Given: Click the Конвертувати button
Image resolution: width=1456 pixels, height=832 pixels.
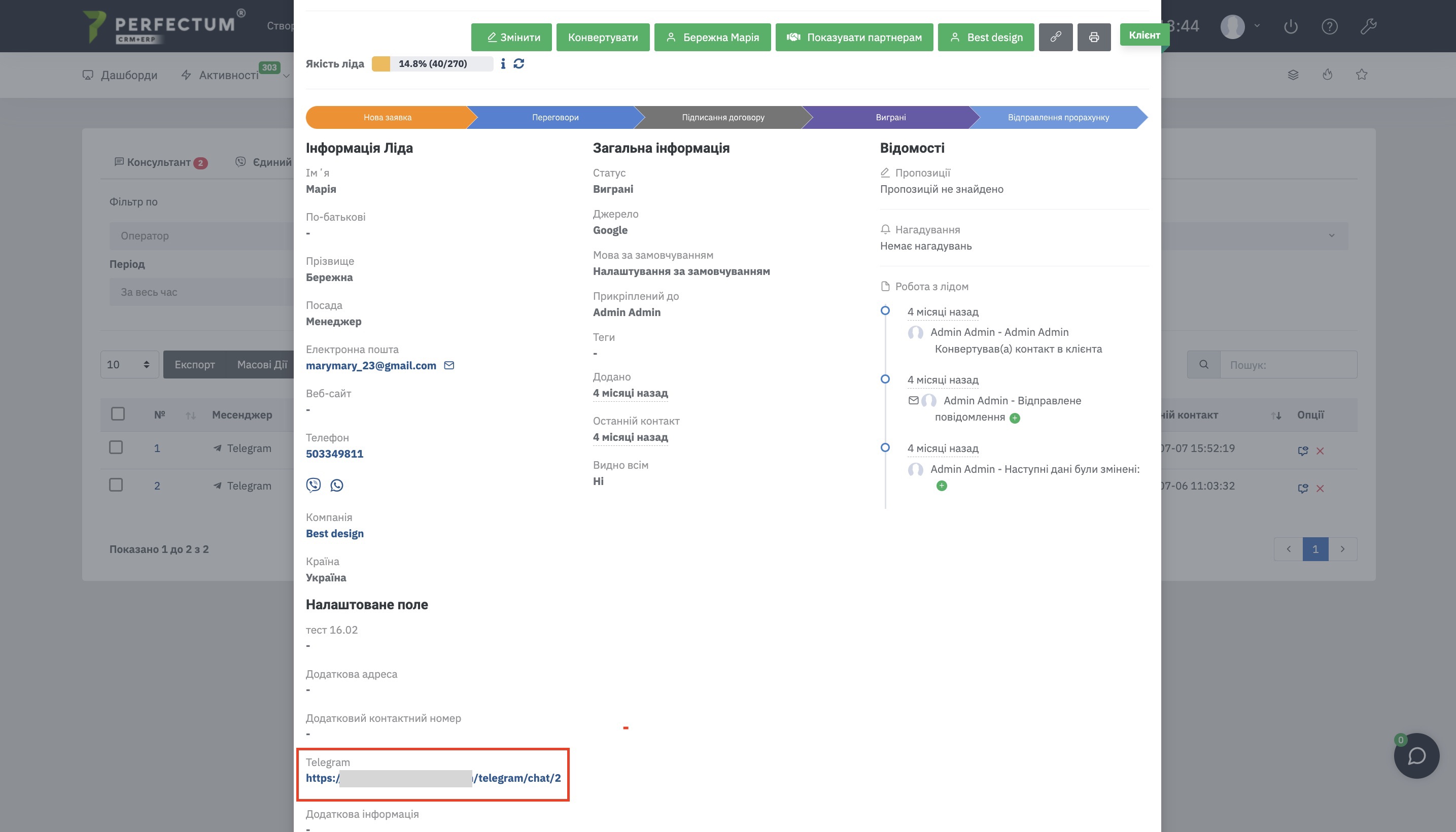Looking at the screenshot, I should (x=603, y=37).
